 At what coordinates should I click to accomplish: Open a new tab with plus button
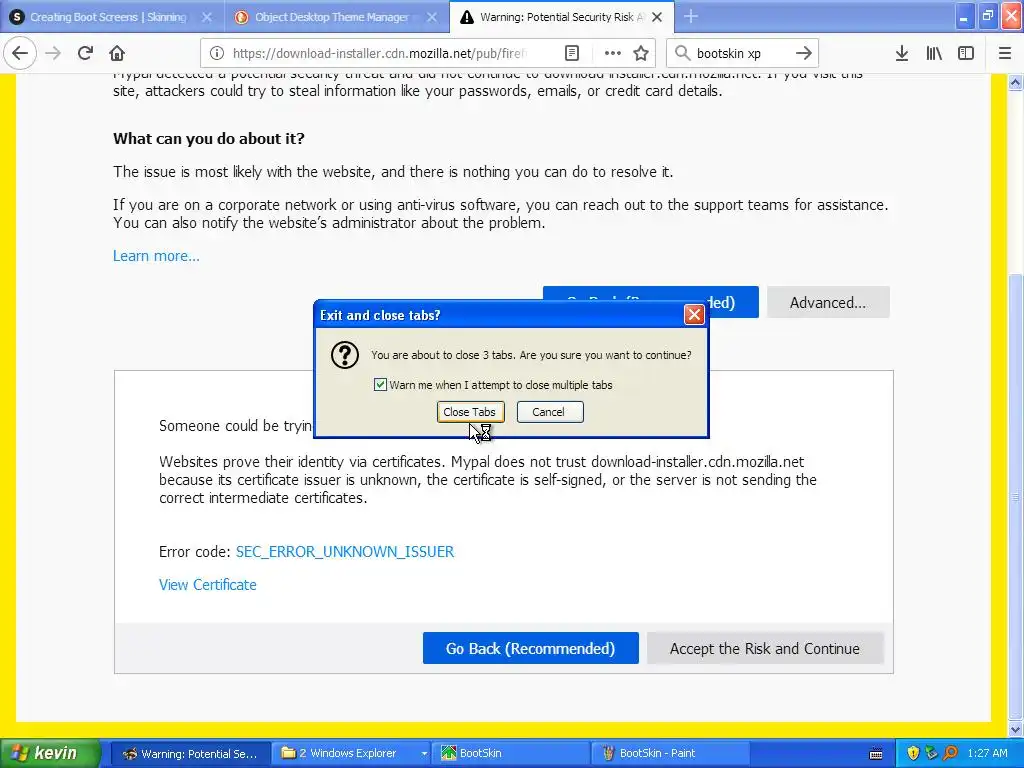point(690,17)
